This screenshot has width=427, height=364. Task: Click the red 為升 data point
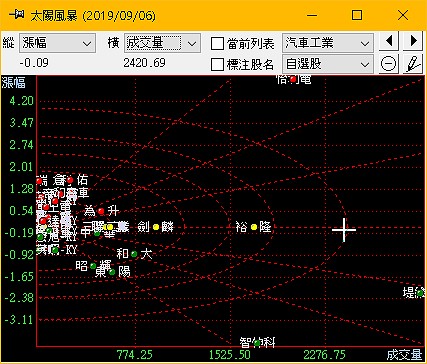click(x=101, y=211)
